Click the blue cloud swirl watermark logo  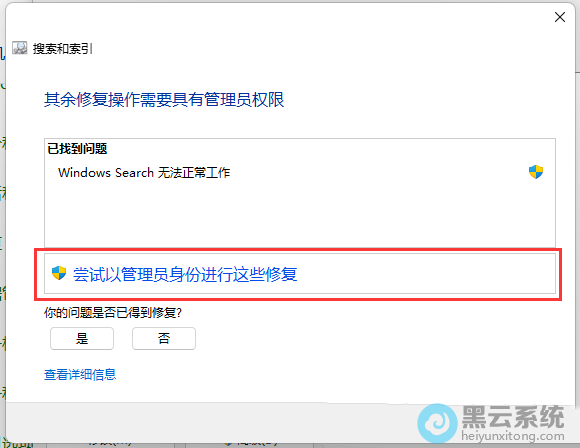coord(437,423)
